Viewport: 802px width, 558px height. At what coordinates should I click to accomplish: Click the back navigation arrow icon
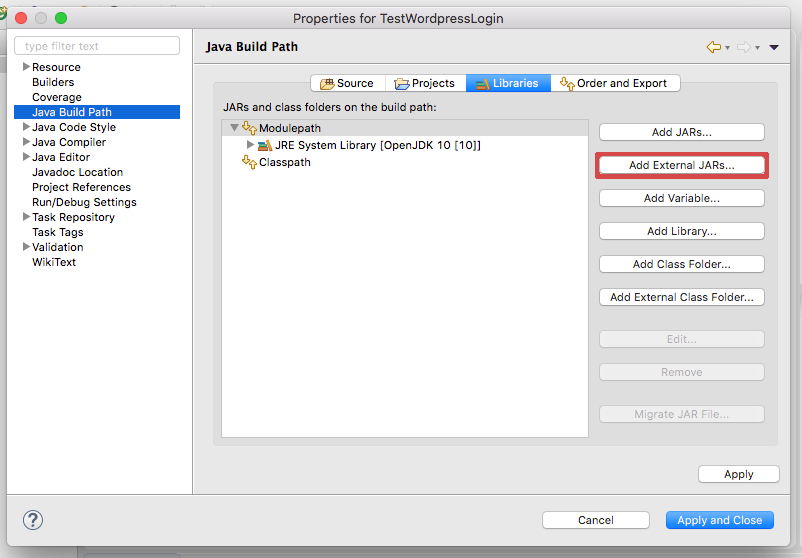pyautogui.click(x=713, y=47)
